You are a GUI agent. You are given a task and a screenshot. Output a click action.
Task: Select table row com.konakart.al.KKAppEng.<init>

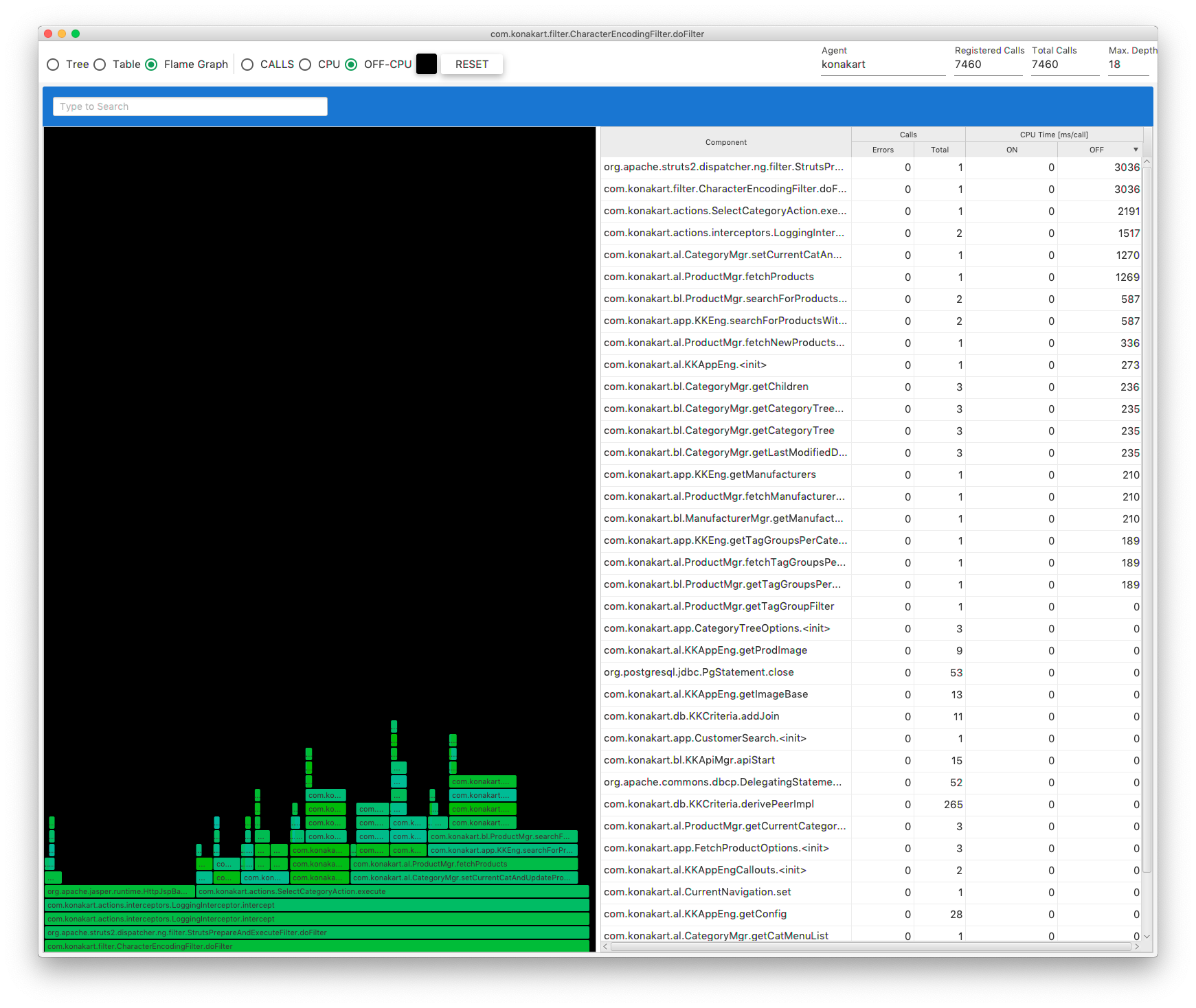[x=872, y=365]
